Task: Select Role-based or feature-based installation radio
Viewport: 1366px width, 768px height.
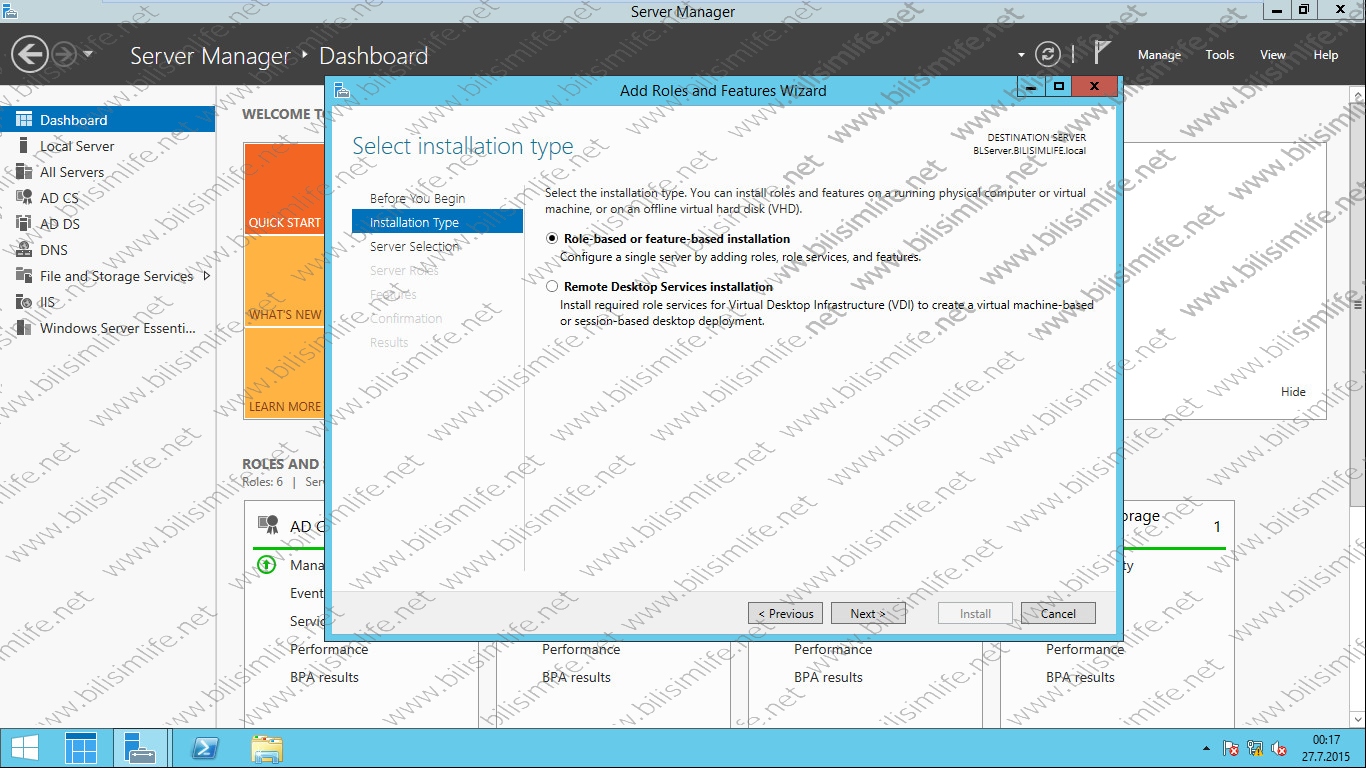Action: click(552, 239)
